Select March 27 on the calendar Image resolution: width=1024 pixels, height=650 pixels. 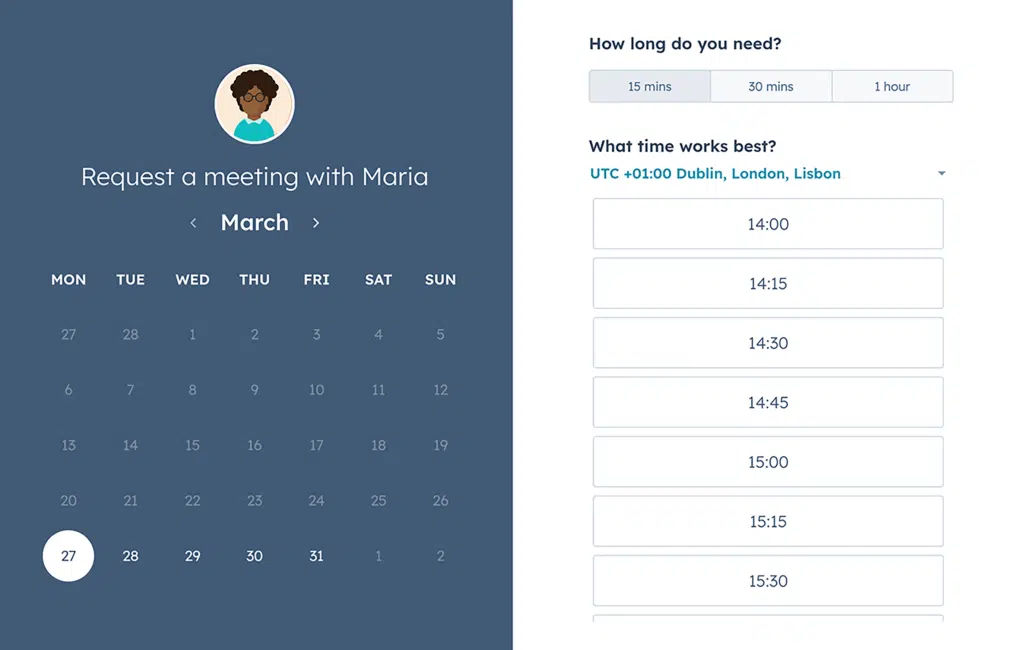click(68, 556)
